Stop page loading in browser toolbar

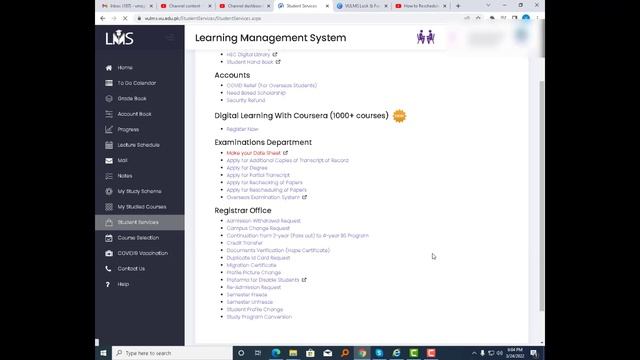125,18
